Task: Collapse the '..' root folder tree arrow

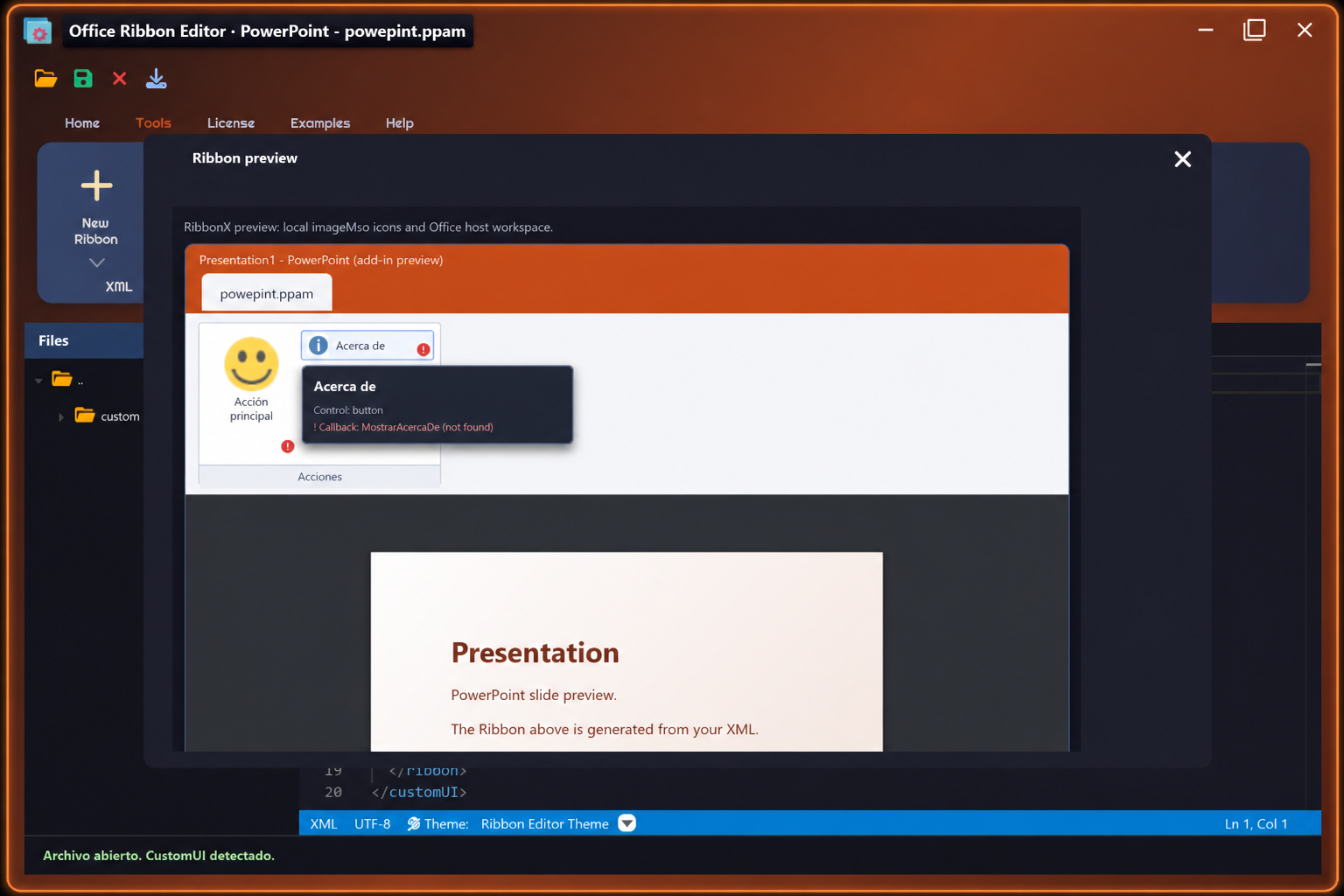Action: (x=38, y=381)
